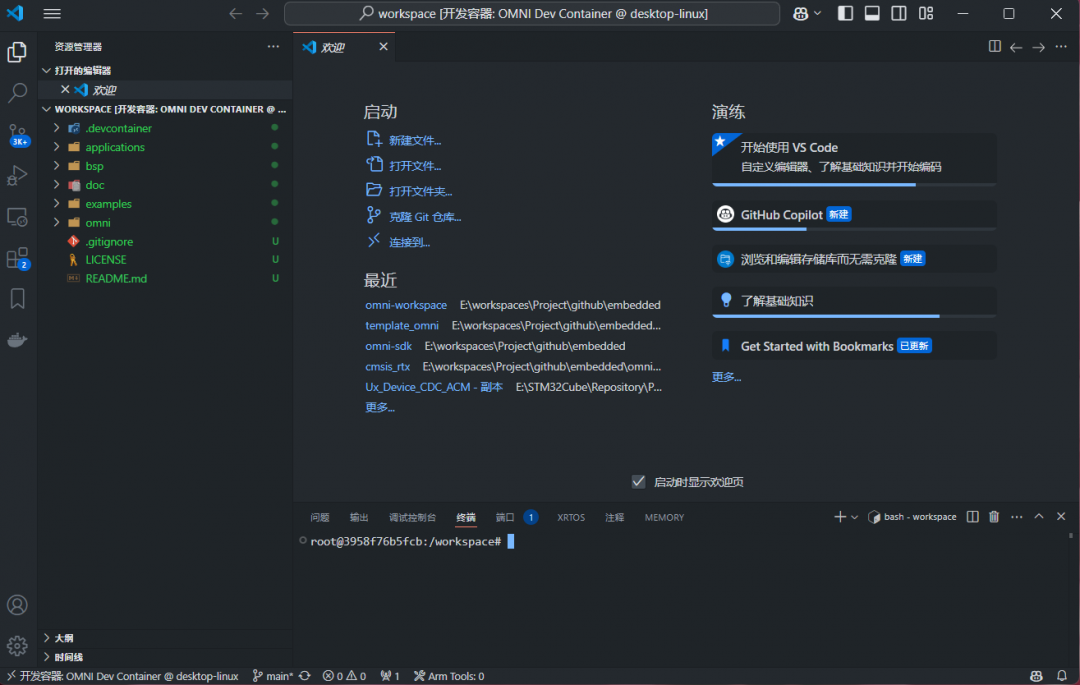Open Explorer panel More Actions ellipsis
The image size is (1080, 685).
[273, 47]
